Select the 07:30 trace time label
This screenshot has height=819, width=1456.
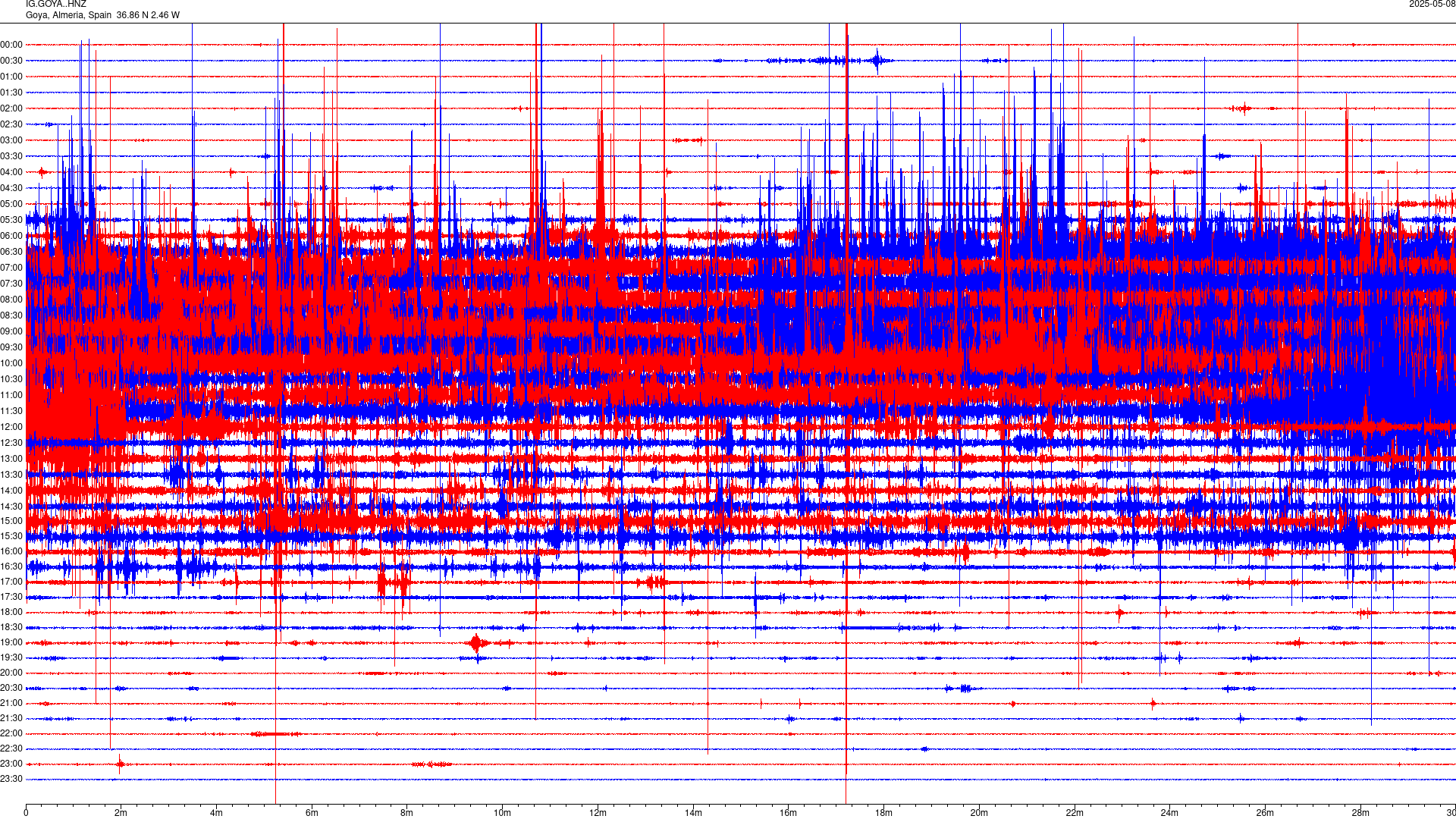[11, 284]
